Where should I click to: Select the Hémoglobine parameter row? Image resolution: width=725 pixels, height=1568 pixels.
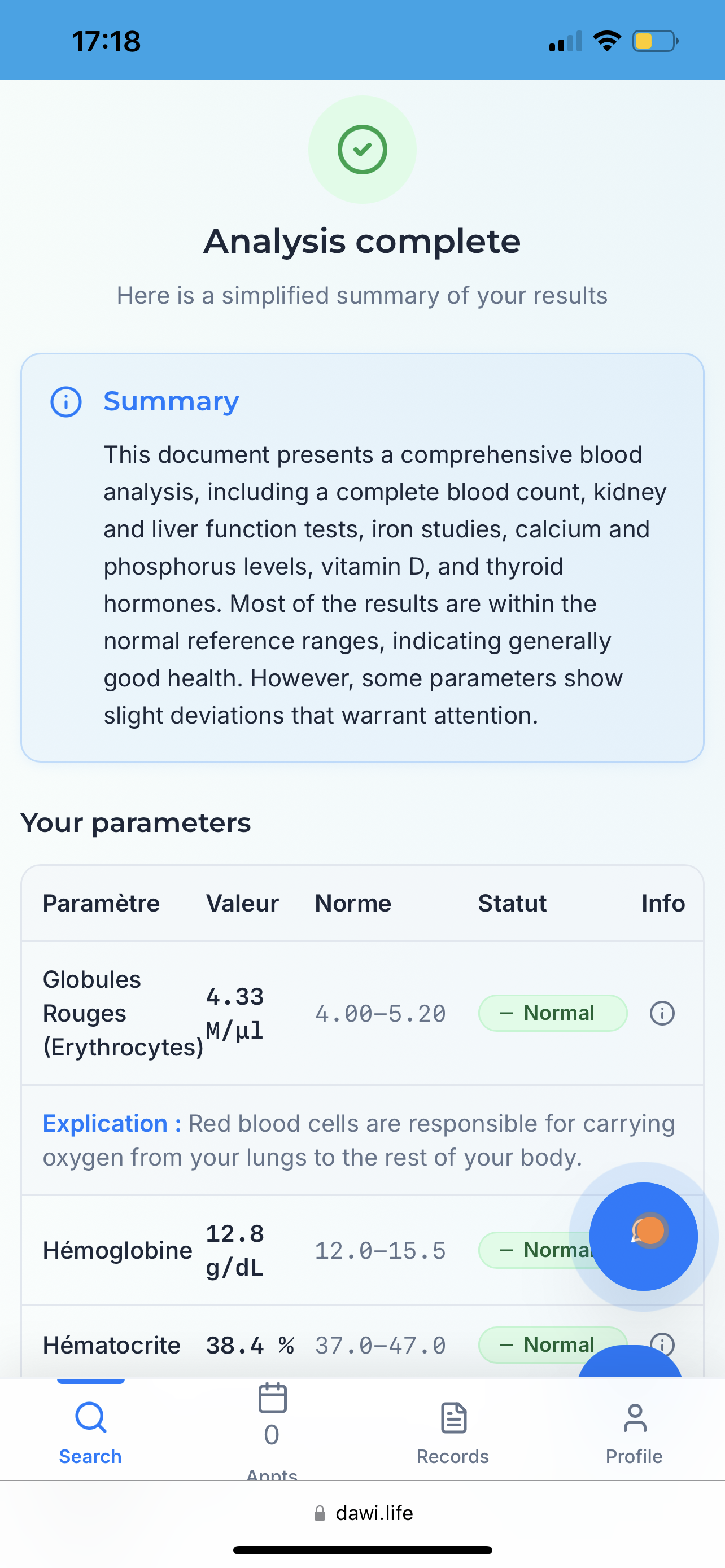[x=117, y=1250]
